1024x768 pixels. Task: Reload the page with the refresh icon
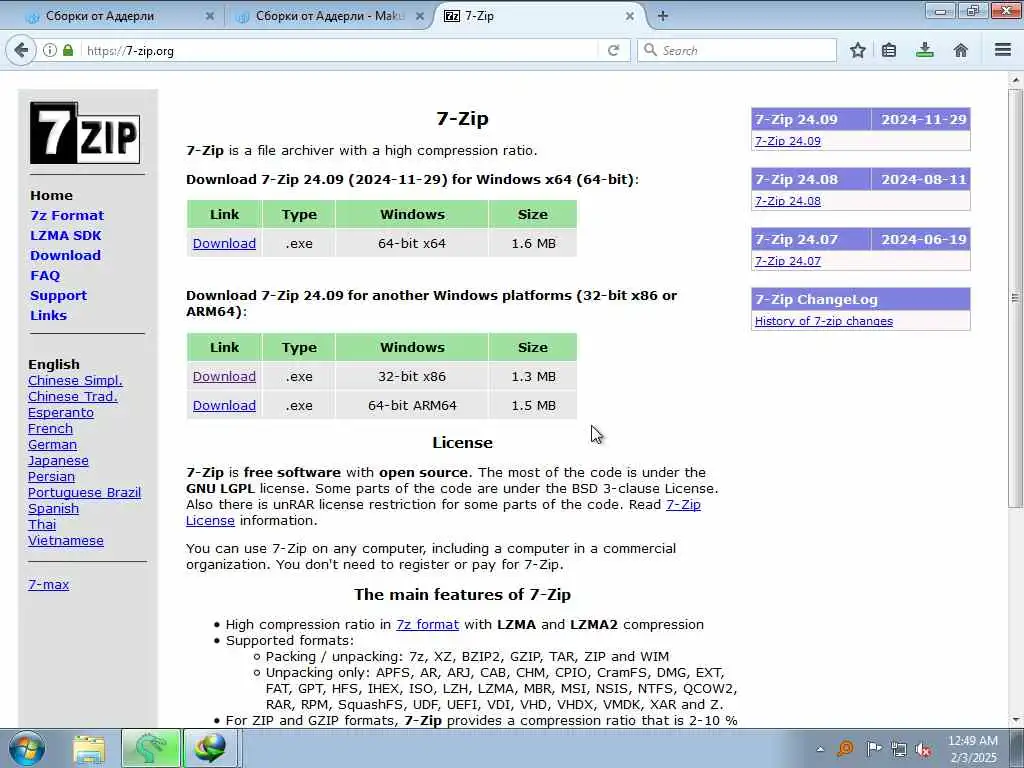click(x=613, y=50)
